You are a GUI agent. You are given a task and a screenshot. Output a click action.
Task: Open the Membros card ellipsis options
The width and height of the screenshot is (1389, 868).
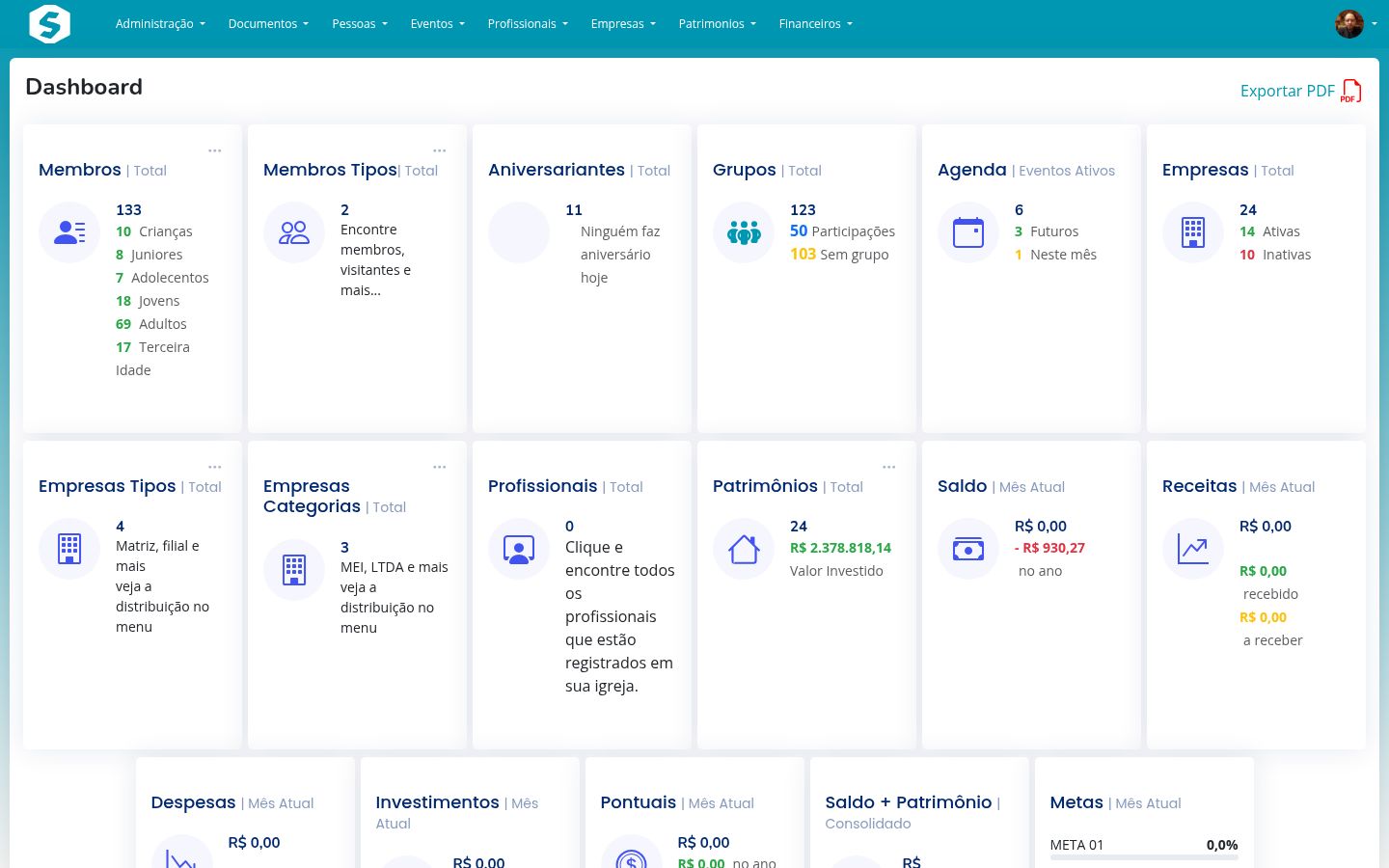(x=215, y=150)
